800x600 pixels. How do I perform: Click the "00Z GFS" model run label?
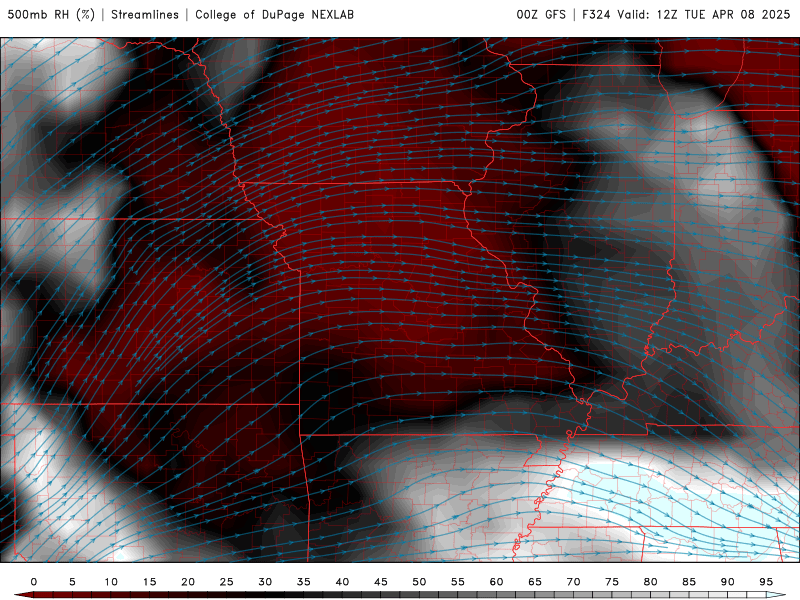pyautogui.click(x=541, y=15)
